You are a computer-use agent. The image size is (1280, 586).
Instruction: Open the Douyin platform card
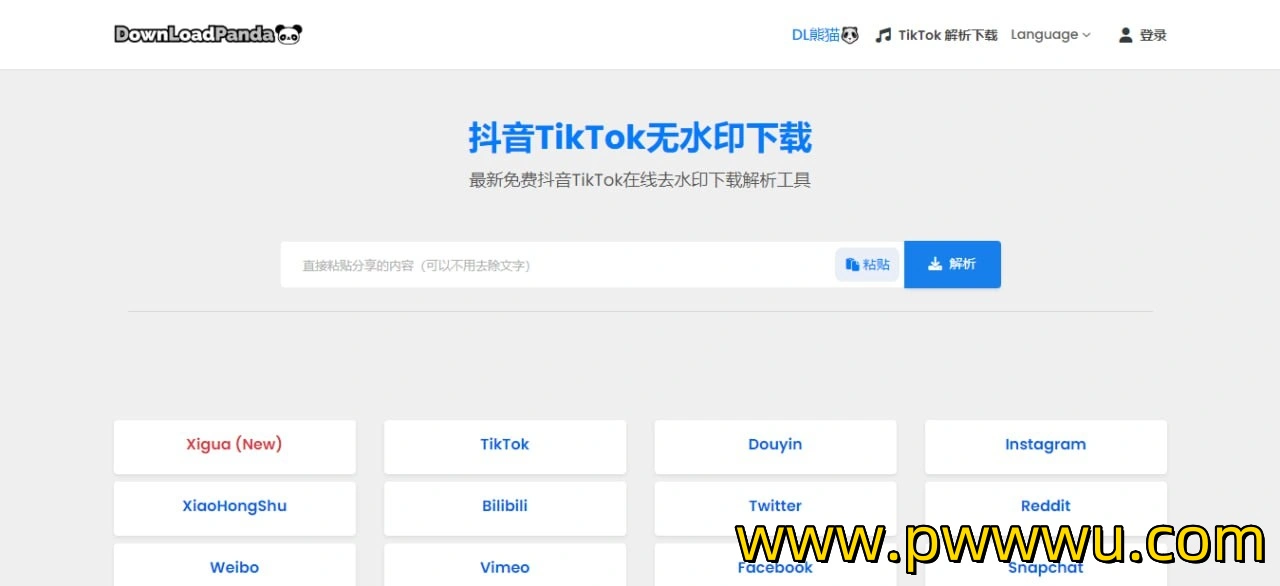[775, 446]
